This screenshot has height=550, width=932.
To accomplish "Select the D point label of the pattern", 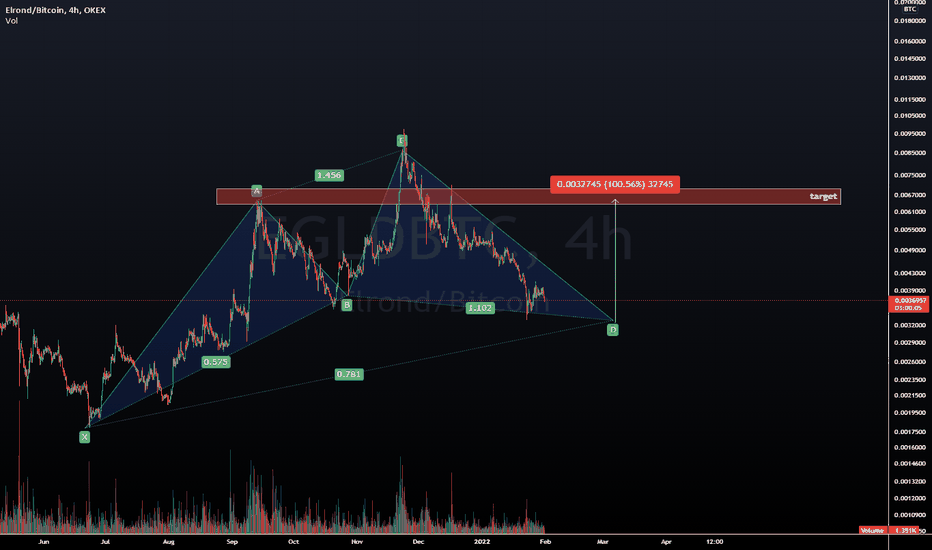I will (x=613, y=329).
